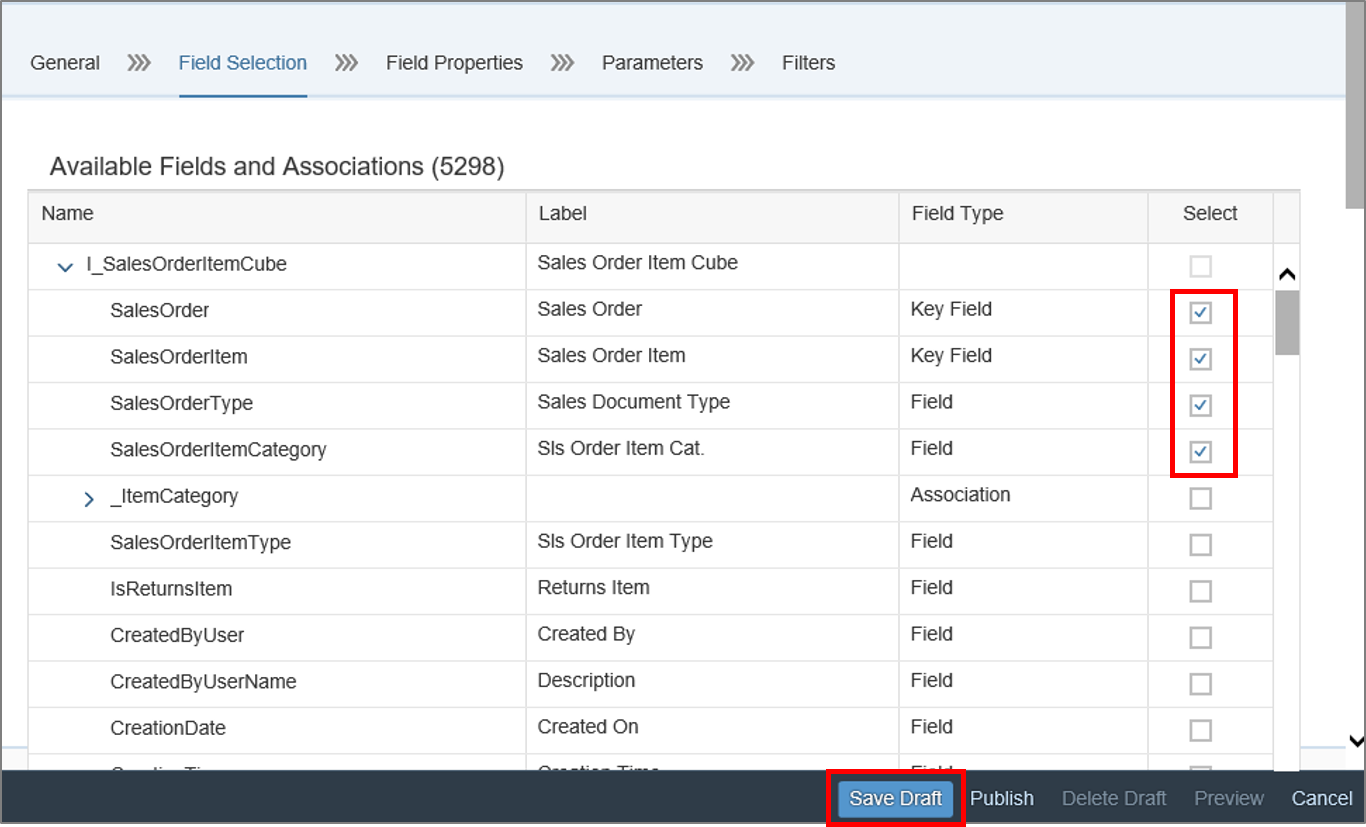Click the Cancel button

[x=1322, y=798]
